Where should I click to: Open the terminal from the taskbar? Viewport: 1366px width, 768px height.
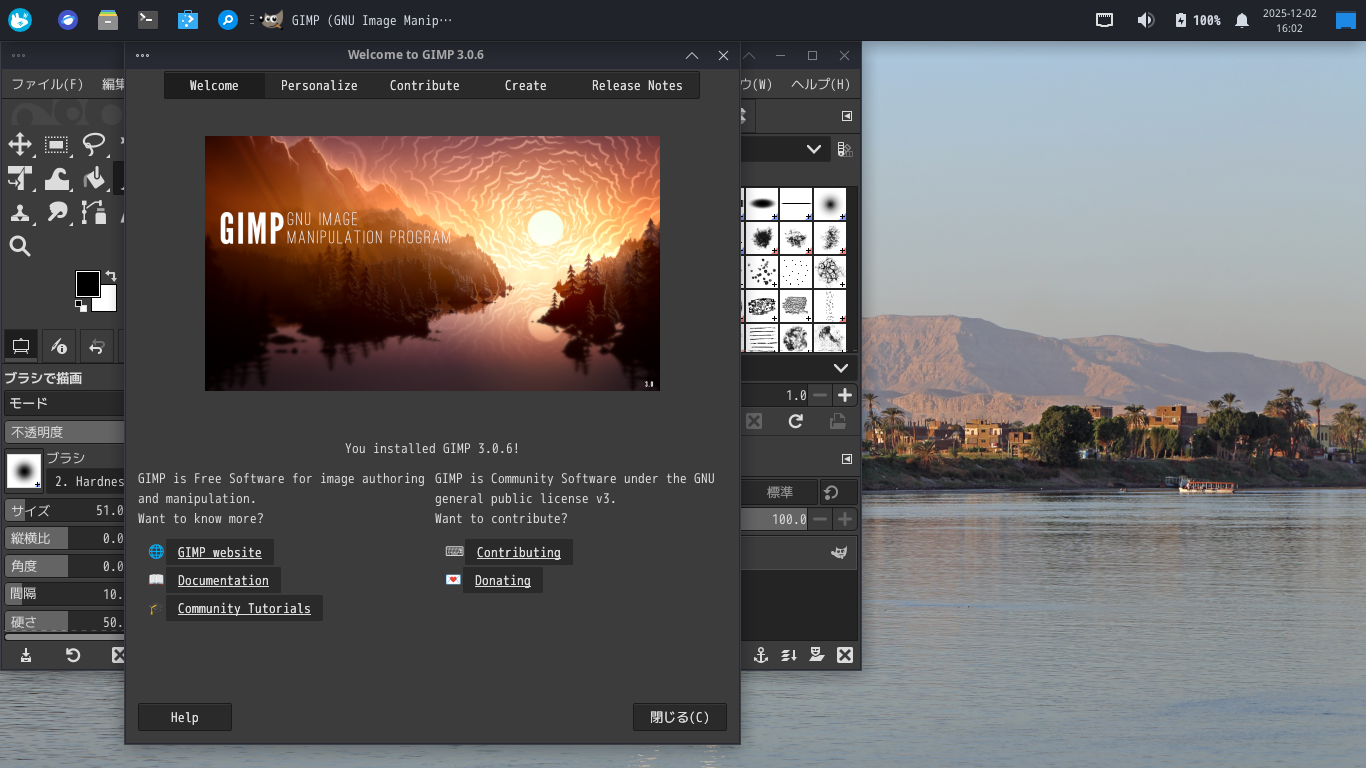[148, 20]
